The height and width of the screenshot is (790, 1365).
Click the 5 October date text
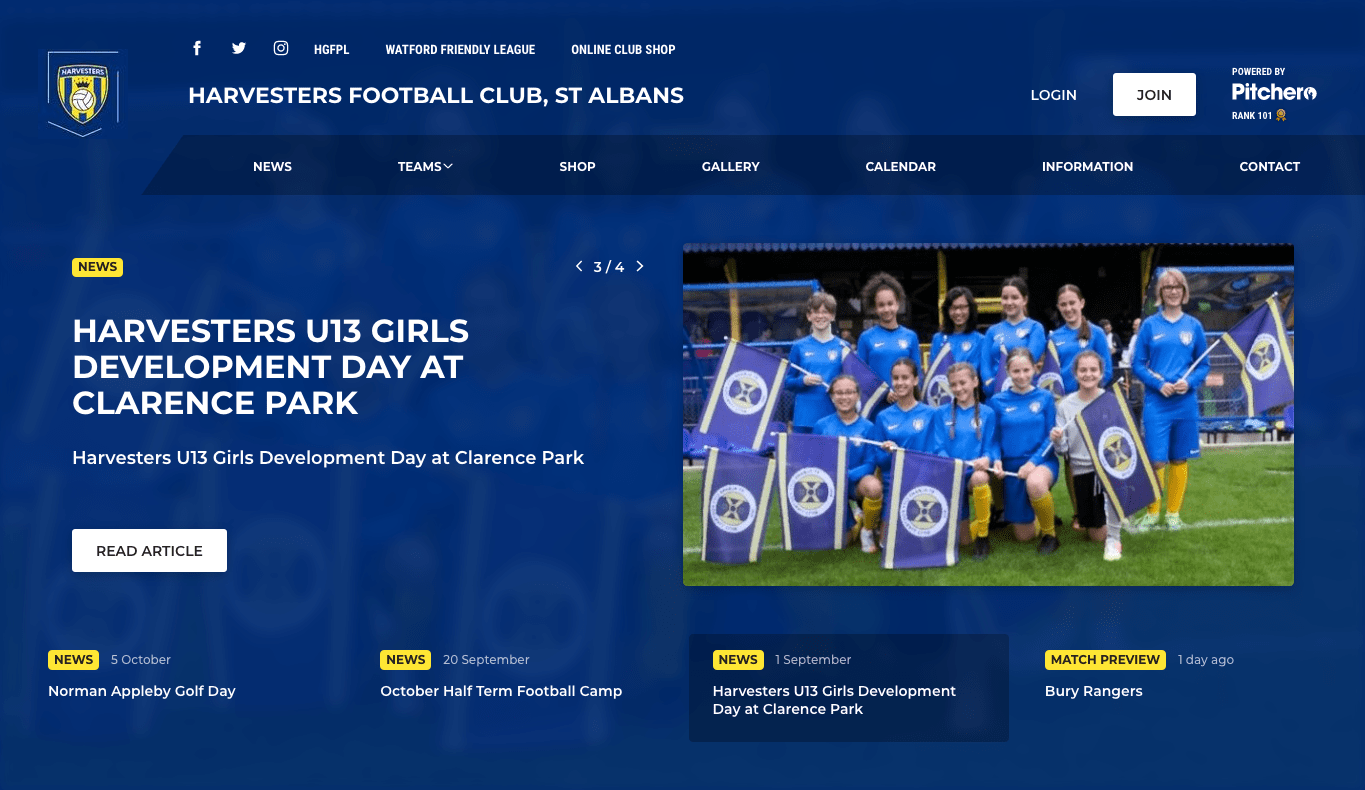(x=141, y=660)
